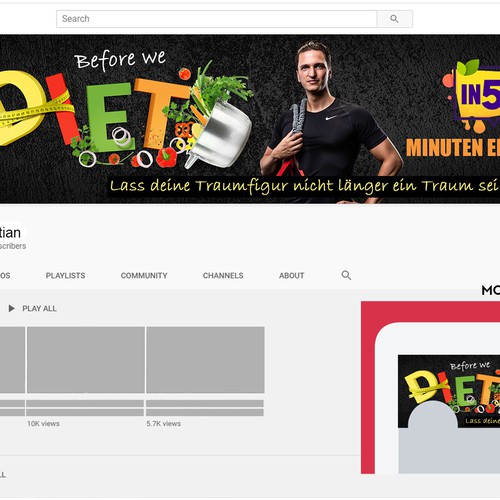Click the banner slogan "Lass deine Traumfigur" text
Screen dimensions: 500x500
pos(199,186)
